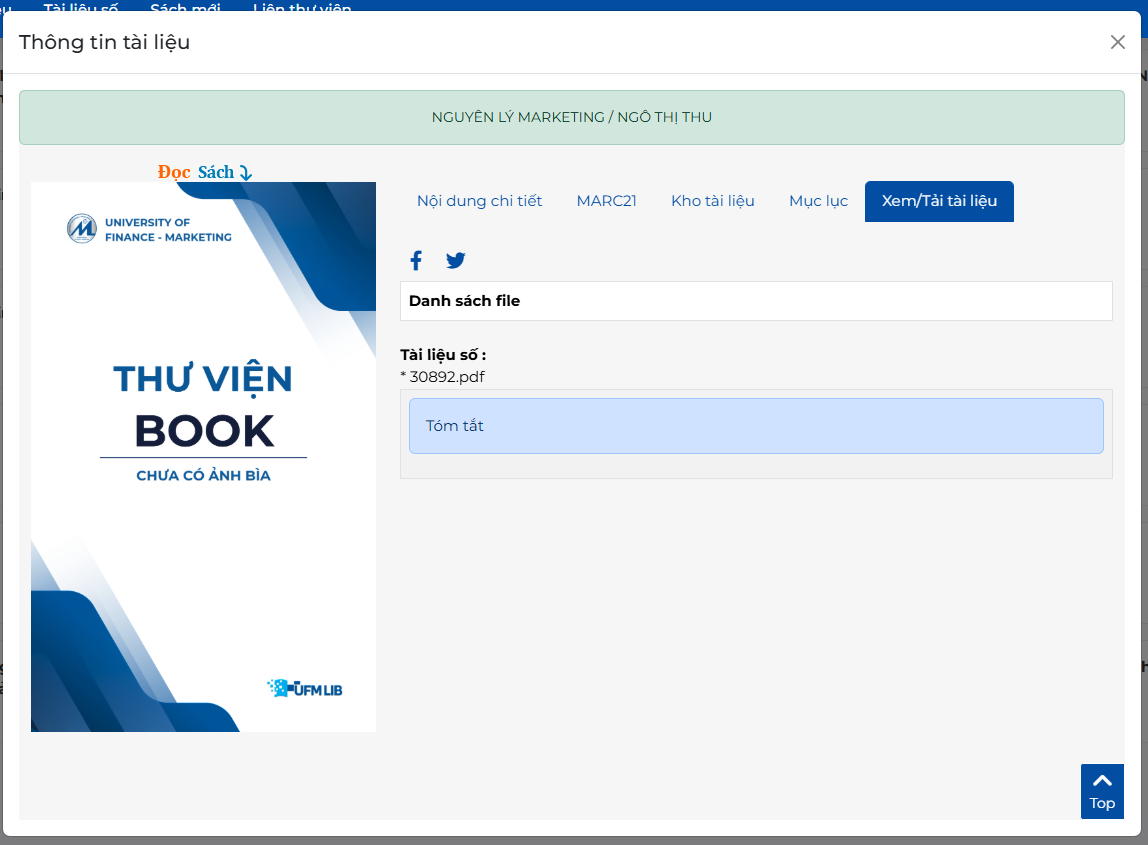This screenshot has width=1148, height=845.
Task: Open Liên thư viện menu in background page
Action: (302, 8)
